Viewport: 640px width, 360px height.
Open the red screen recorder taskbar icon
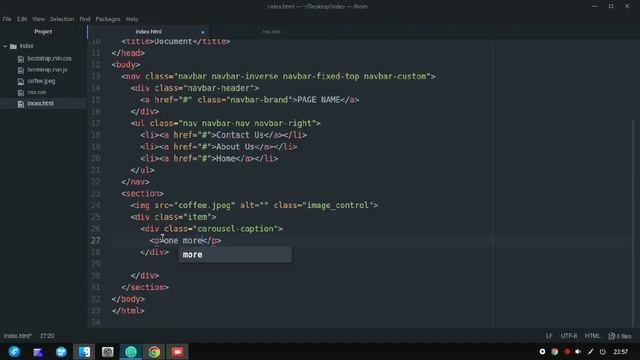coord(178,352)
